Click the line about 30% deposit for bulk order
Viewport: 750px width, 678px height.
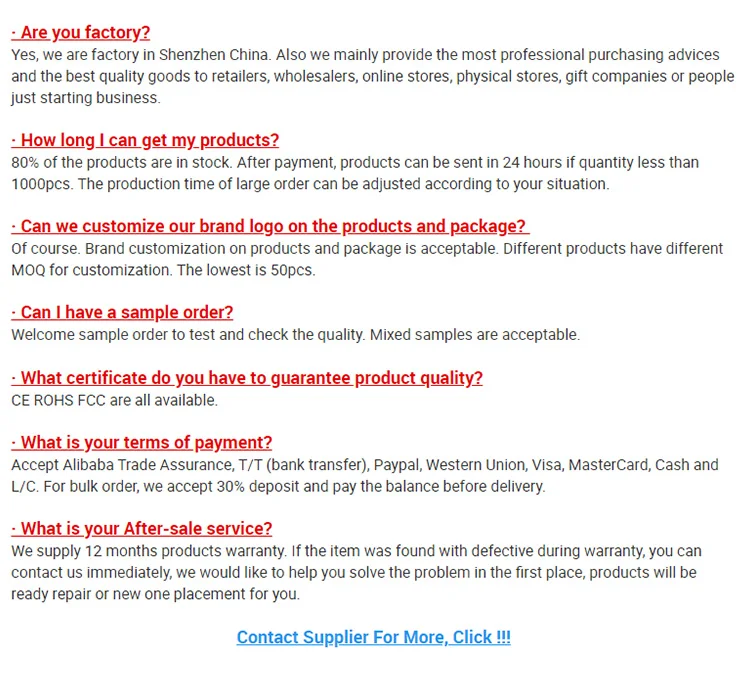(x=278, y=486)
